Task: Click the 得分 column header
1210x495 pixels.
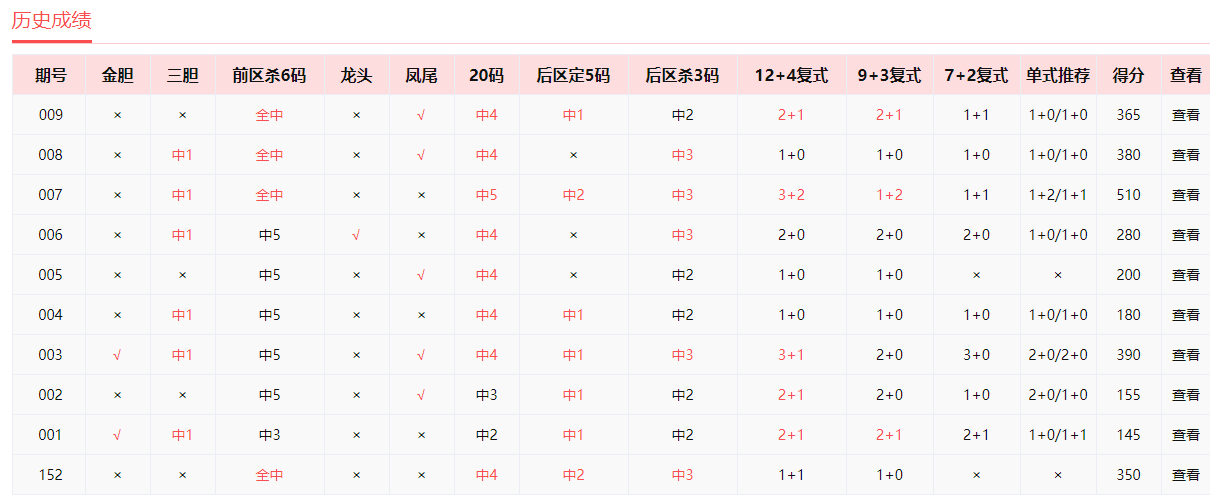Action: tap(1128, 75)
